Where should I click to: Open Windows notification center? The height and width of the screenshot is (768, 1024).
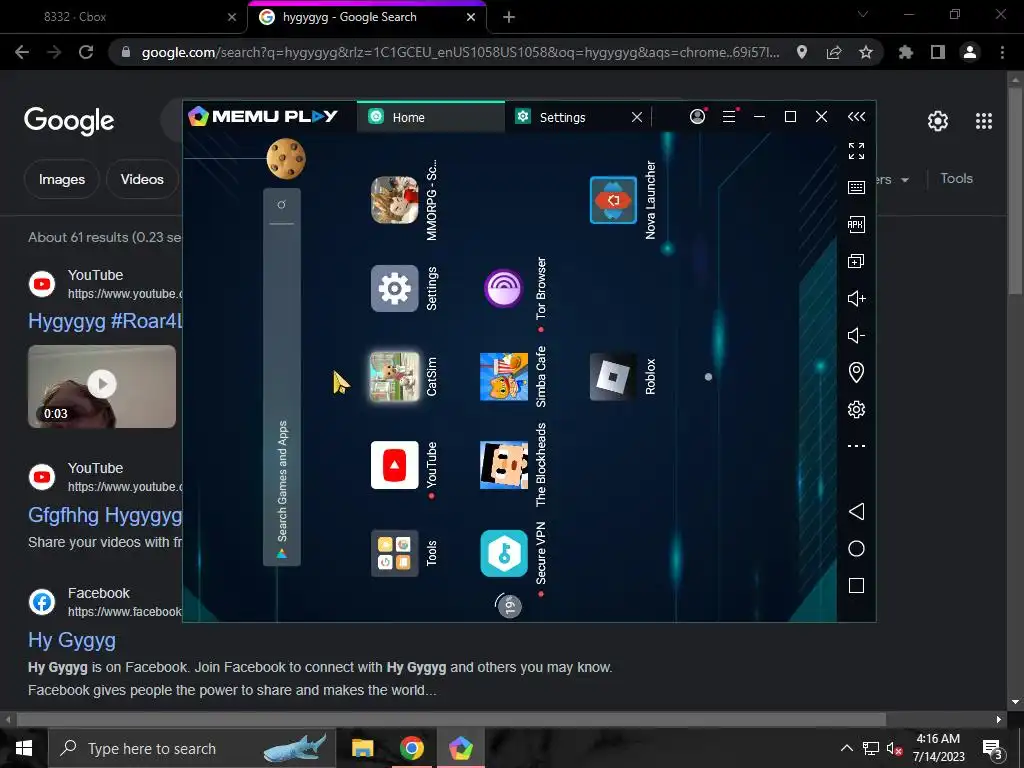click(x=992, y=749)
